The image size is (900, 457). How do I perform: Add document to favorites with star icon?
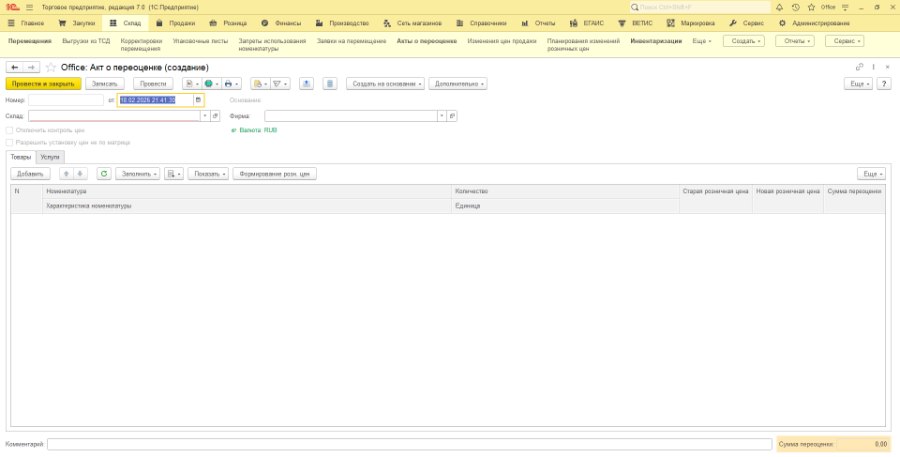(x=51, y=68)
